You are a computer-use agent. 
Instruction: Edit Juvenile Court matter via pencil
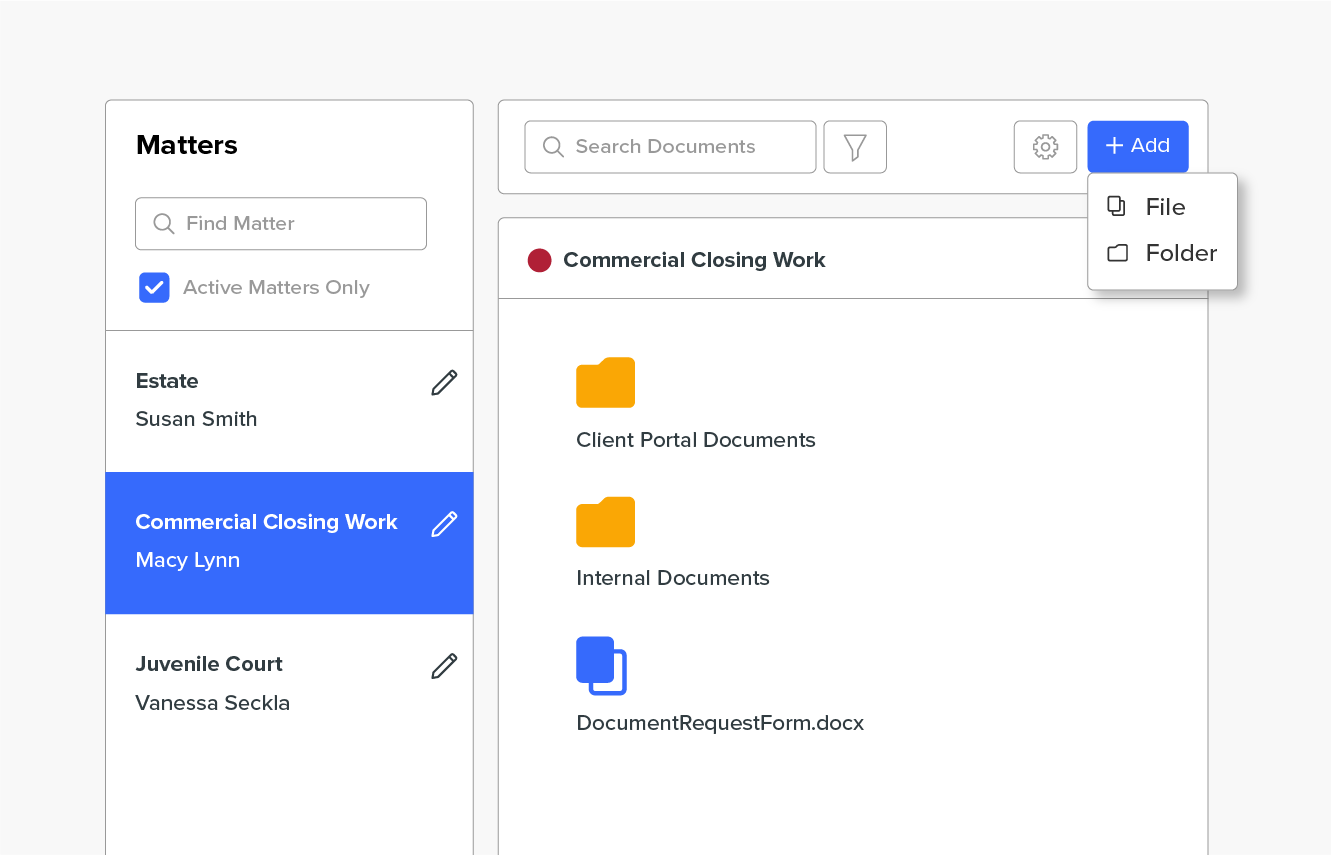coord(444,666)
